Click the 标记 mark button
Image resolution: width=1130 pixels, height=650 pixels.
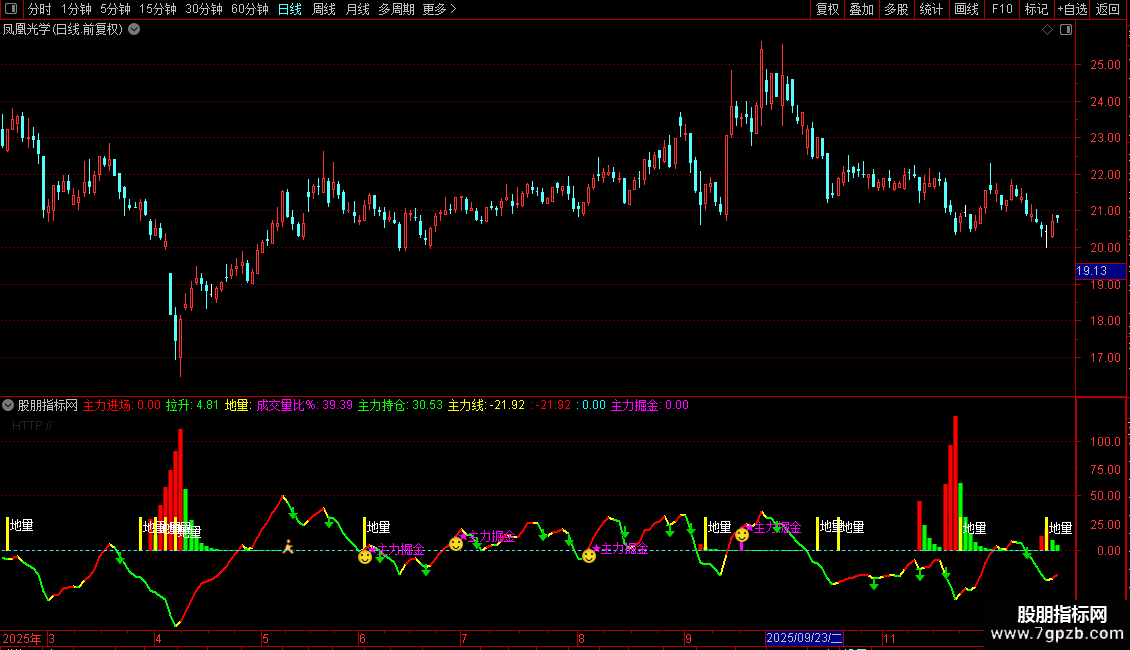1036,9
